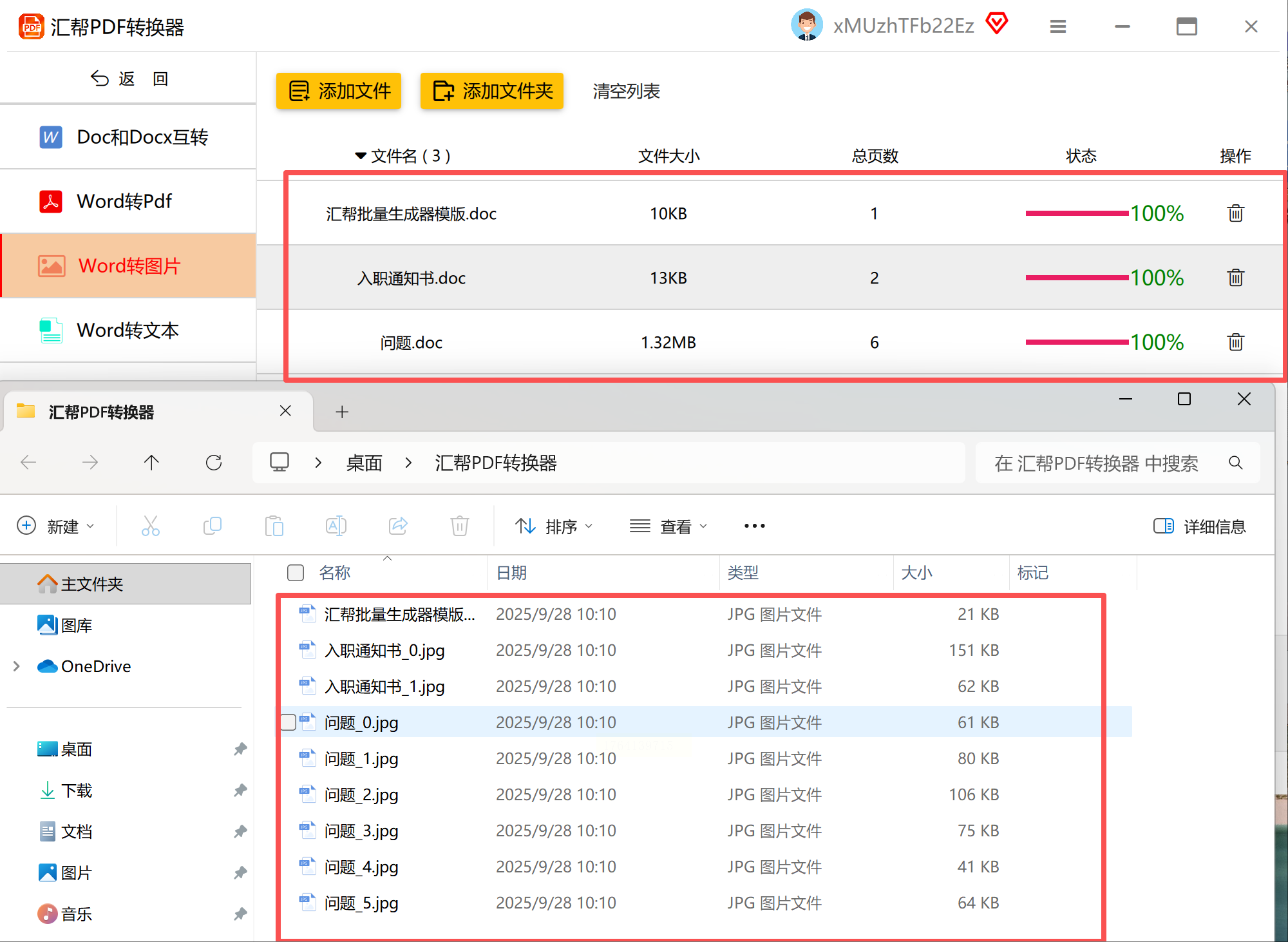Switch to the Word转Pdf sidebar item
Viewport: 1288px width, 942px height.
point(125,202)
